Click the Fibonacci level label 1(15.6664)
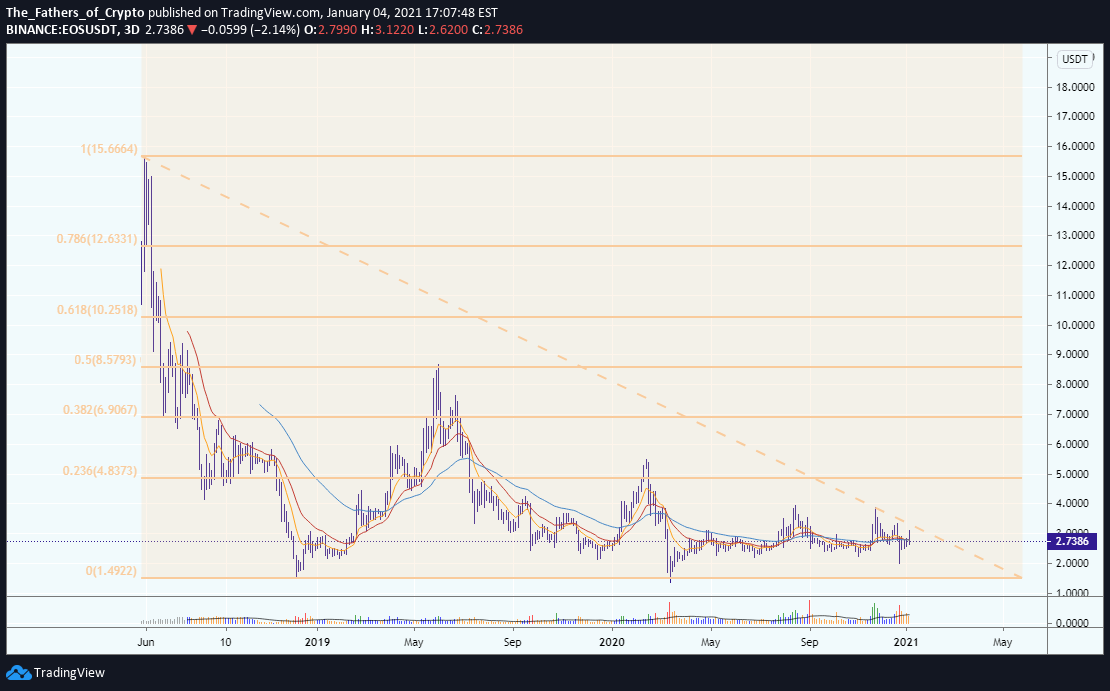 tap(109, 149)
